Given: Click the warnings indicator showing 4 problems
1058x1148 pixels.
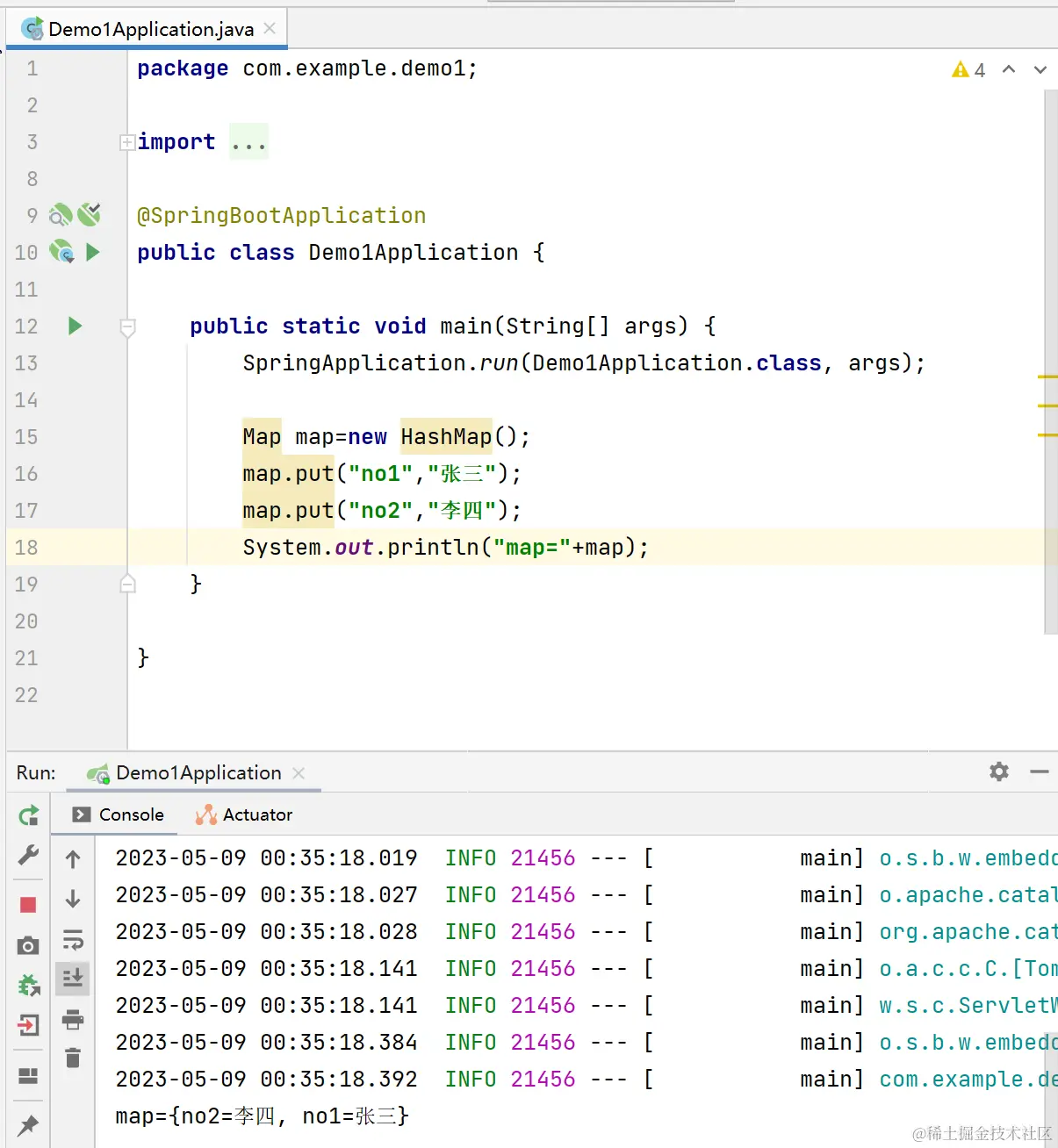Looking at the screenshot, I should coord(968,70).
